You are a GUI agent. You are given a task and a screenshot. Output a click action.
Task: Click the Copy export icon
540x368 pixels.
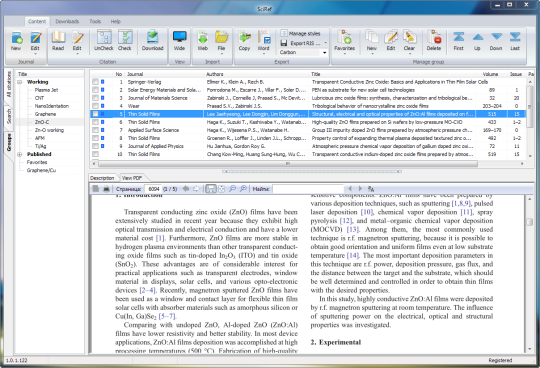[x=245, y=37]
